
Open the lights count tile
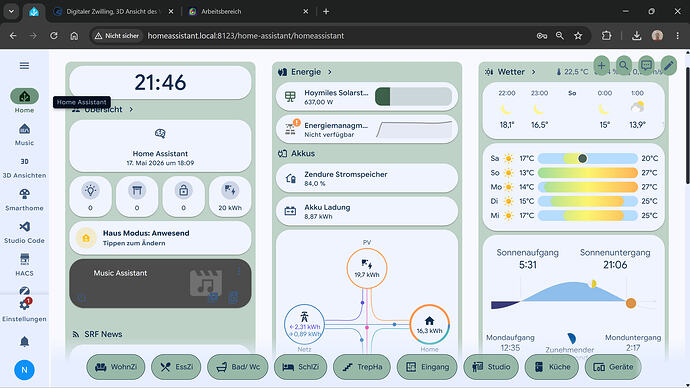pyautogui.click(x=90, y=197)
